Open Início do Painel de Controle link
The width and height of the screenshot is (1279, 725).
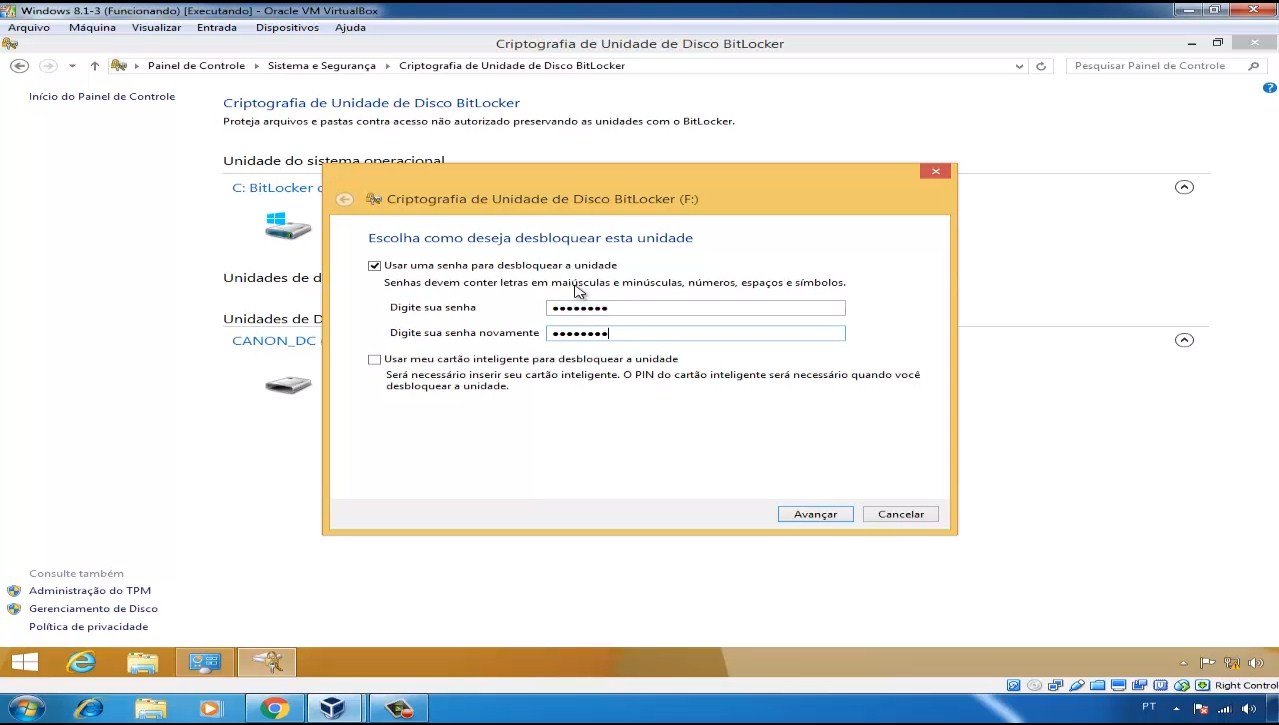(x=102, y=97)
